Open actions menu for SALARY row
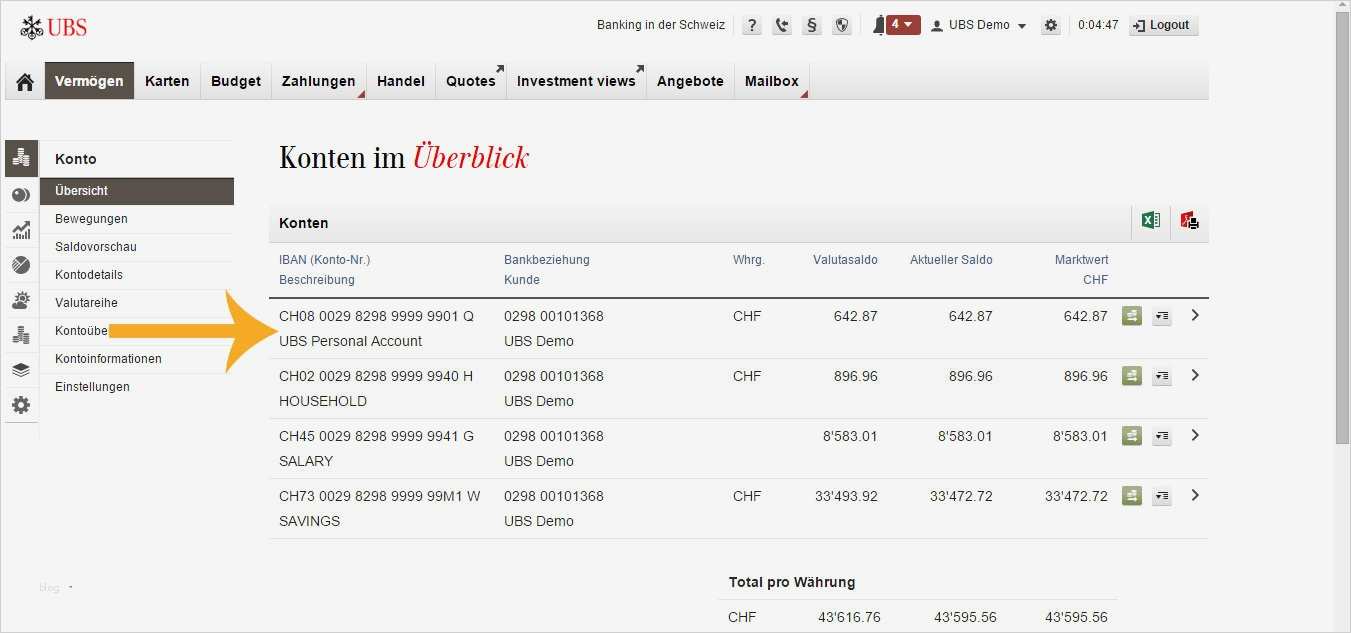 pos(1161,437)
